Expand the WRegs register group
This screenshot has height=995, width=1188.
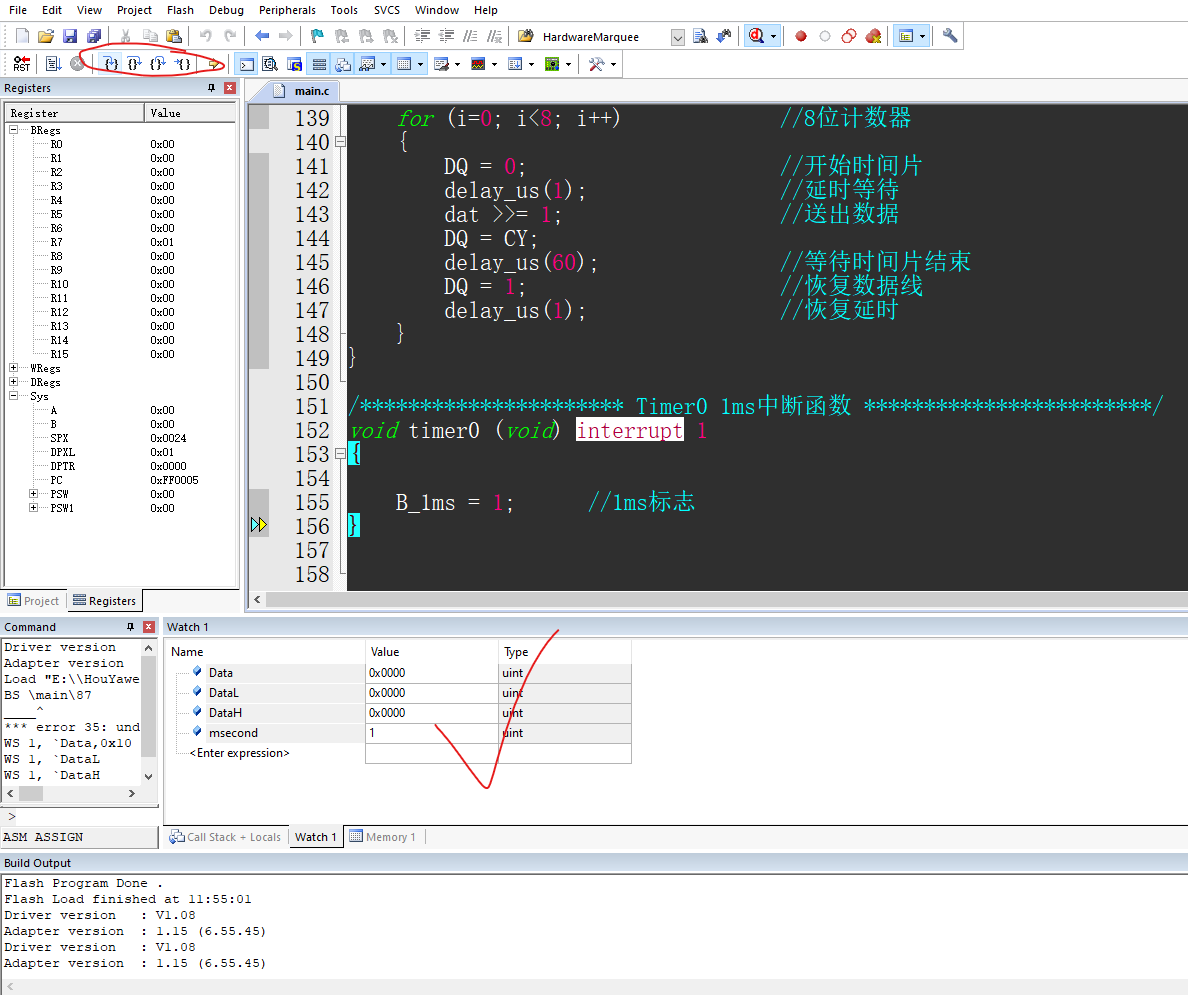coord(13,368)
